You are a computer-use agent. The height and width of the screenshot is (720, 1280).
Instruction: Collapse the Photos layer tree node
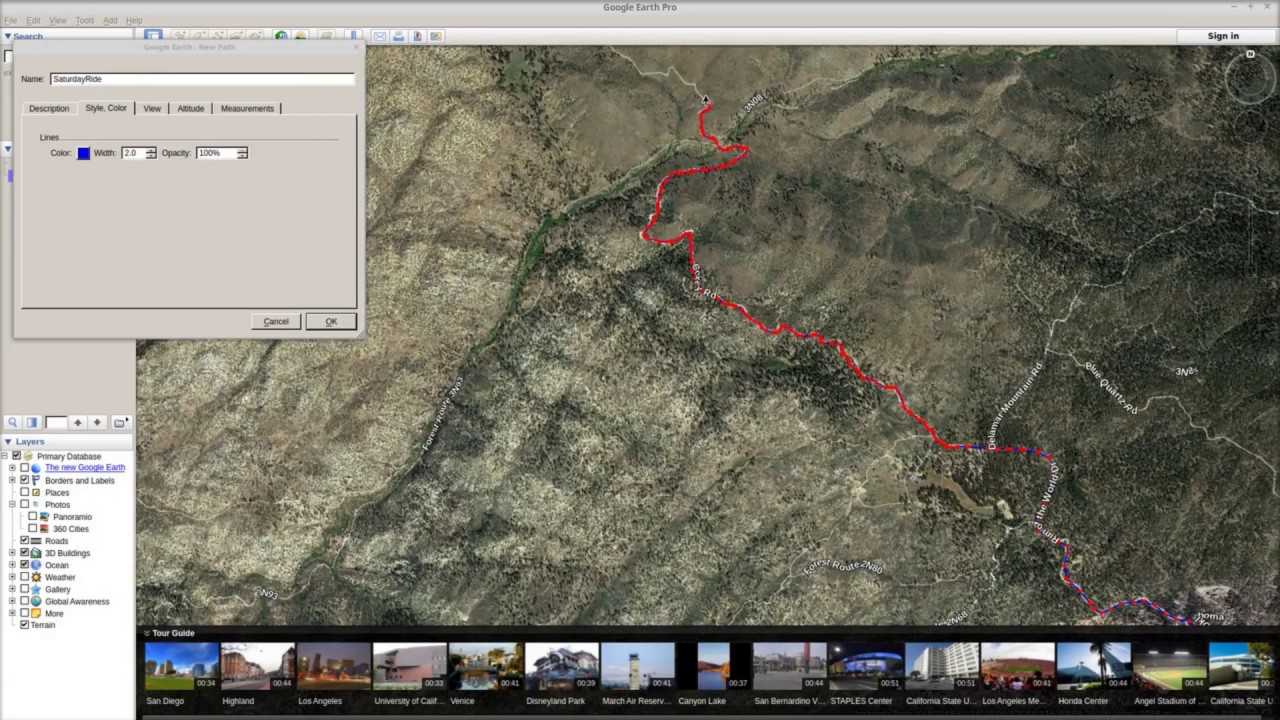click(x=12, y=504)
